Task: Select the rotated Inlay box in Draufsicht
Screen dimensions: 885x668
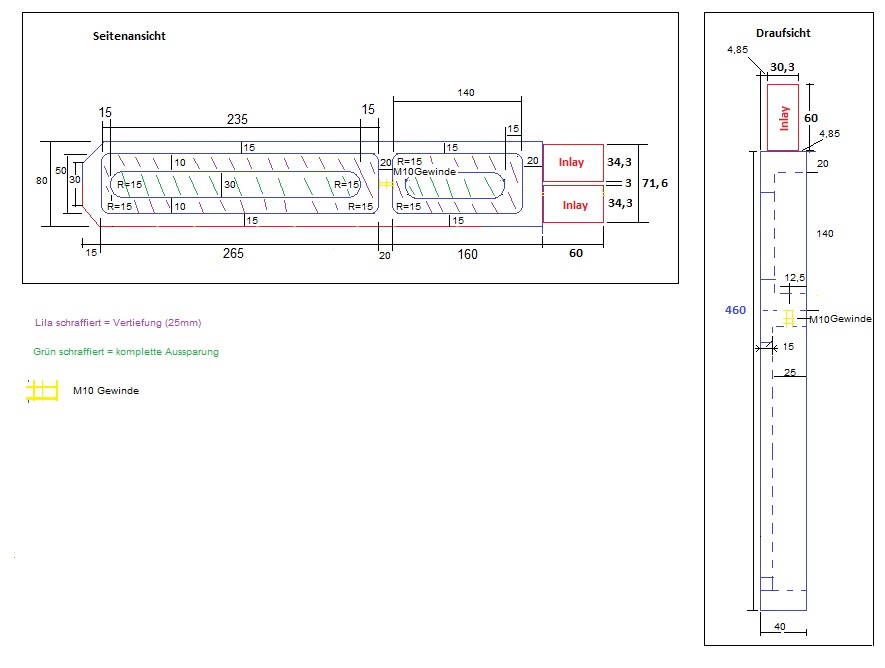Action: pos(785,117)
